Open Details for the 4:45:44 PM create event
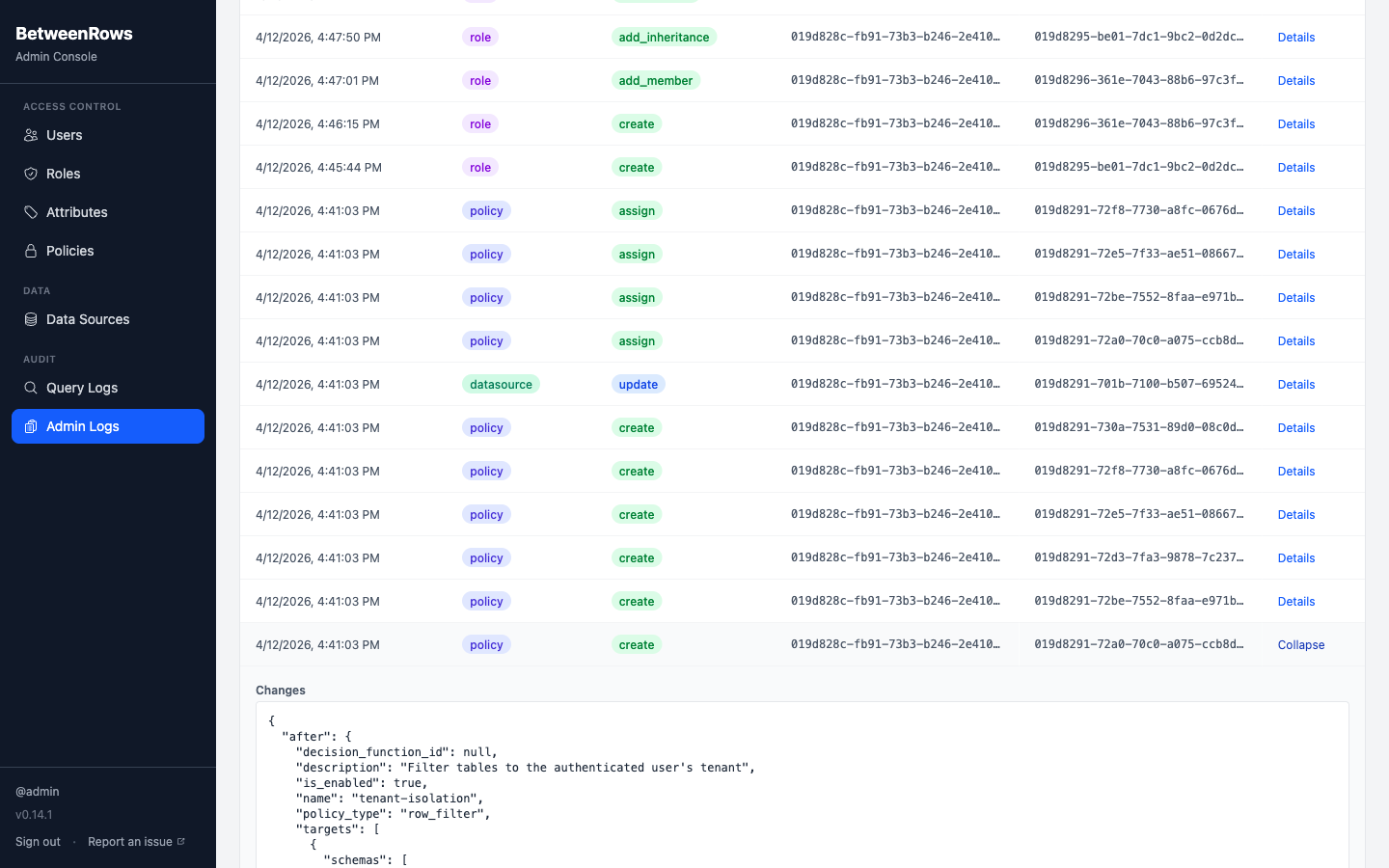This screenshot has height=868, width=1389. 1295,167
